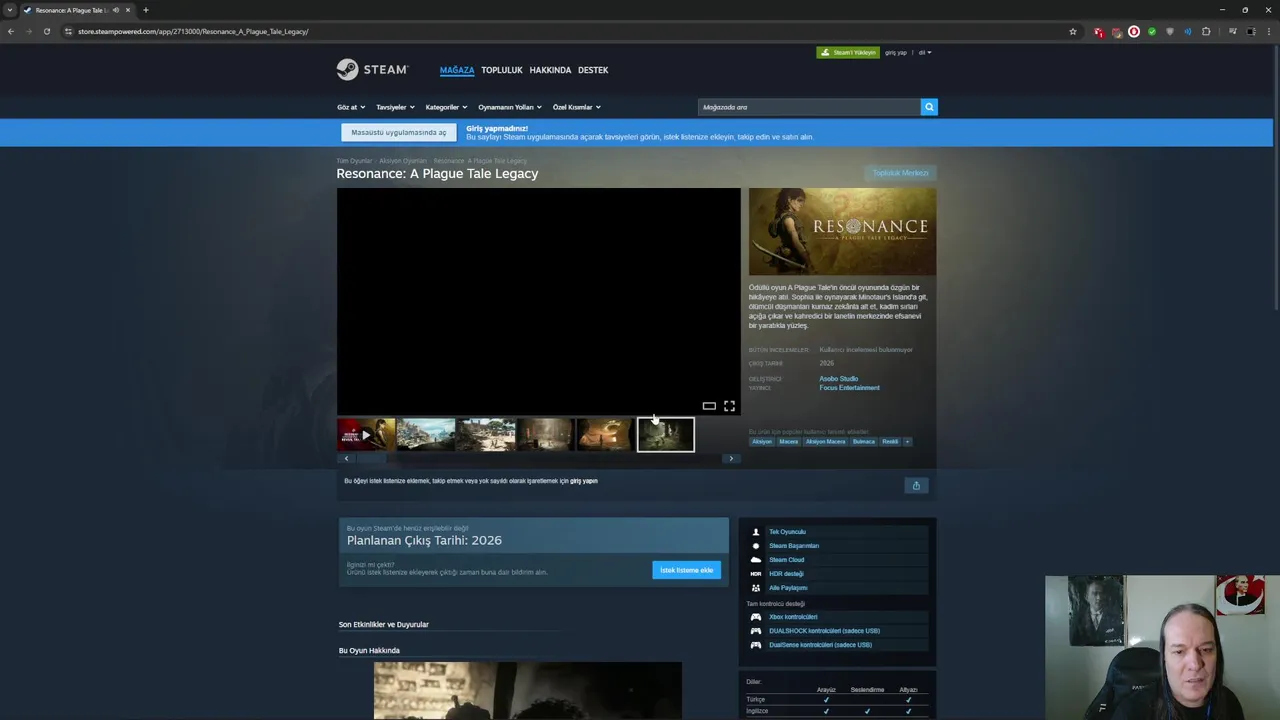Open Chrome media control icon
Viewport: 1280px width, 720px height.
(x=1232, y=31)
